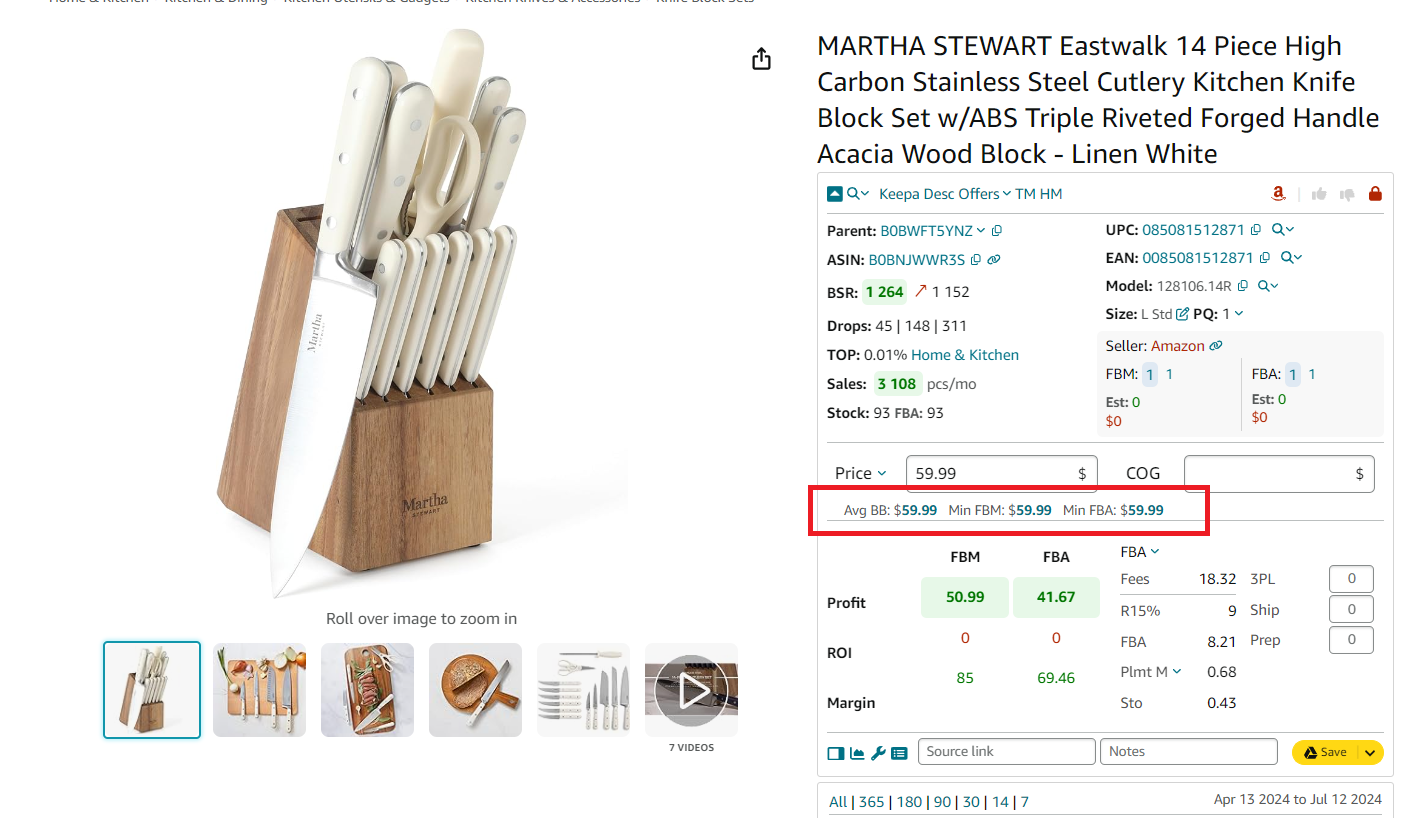Toggle the red lock icon
This screenshot has width=1407, height=818.
[1375, 193]
